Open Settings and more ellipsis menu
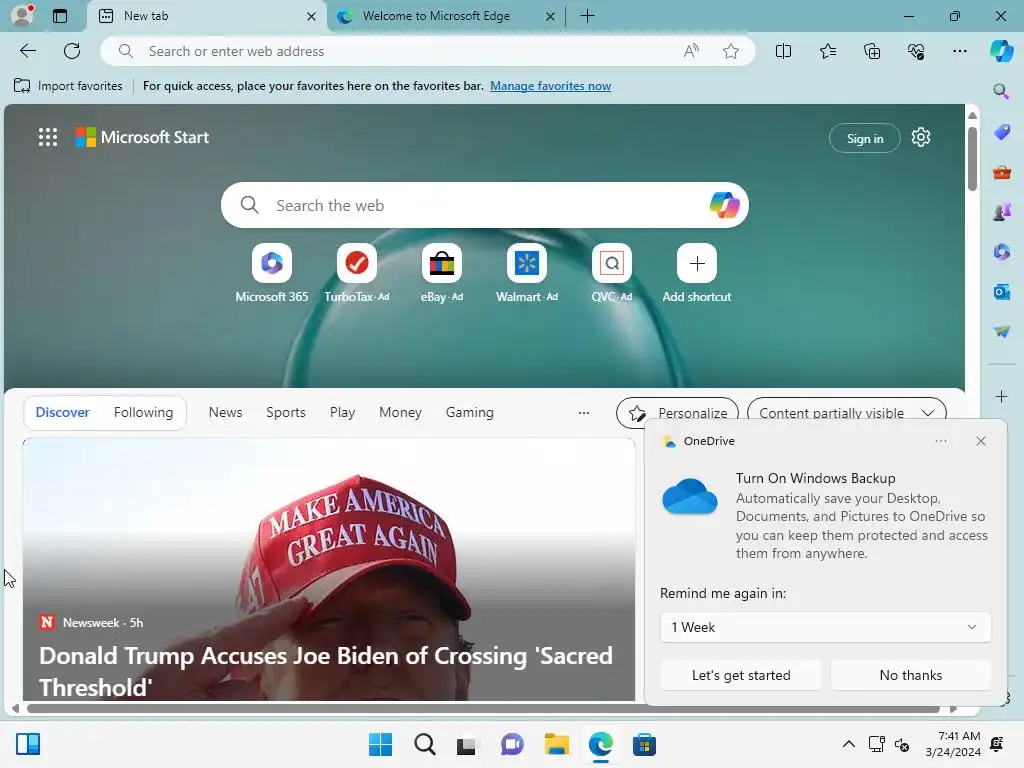Viewport: 1024px width, 768px height. point(959,51)
